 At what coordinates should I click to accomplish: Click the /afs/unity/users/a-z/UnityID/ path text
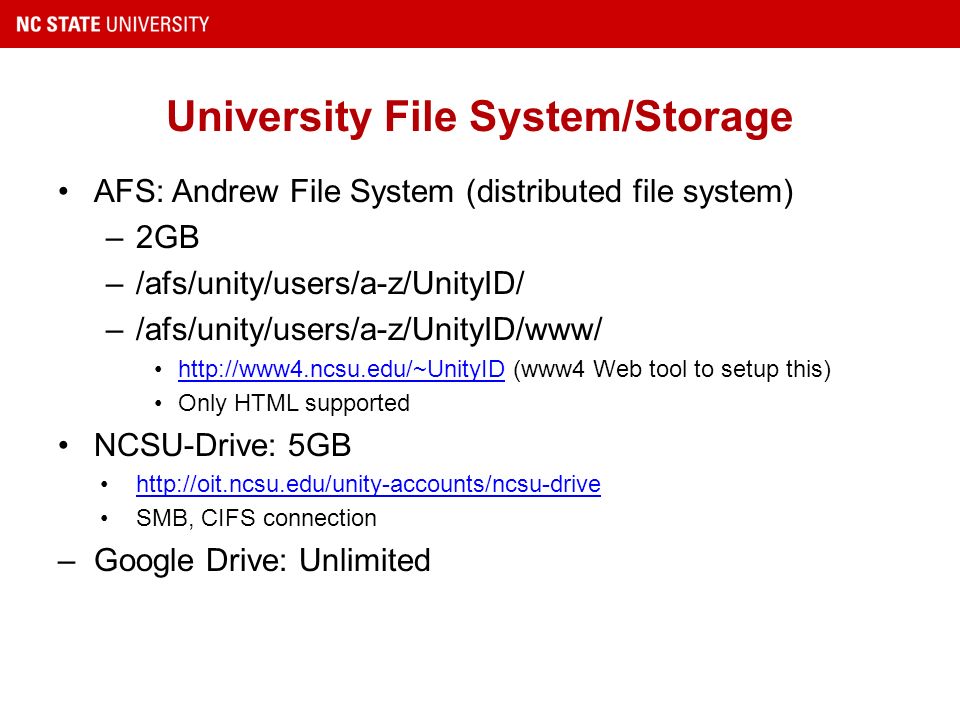point(330,283)
